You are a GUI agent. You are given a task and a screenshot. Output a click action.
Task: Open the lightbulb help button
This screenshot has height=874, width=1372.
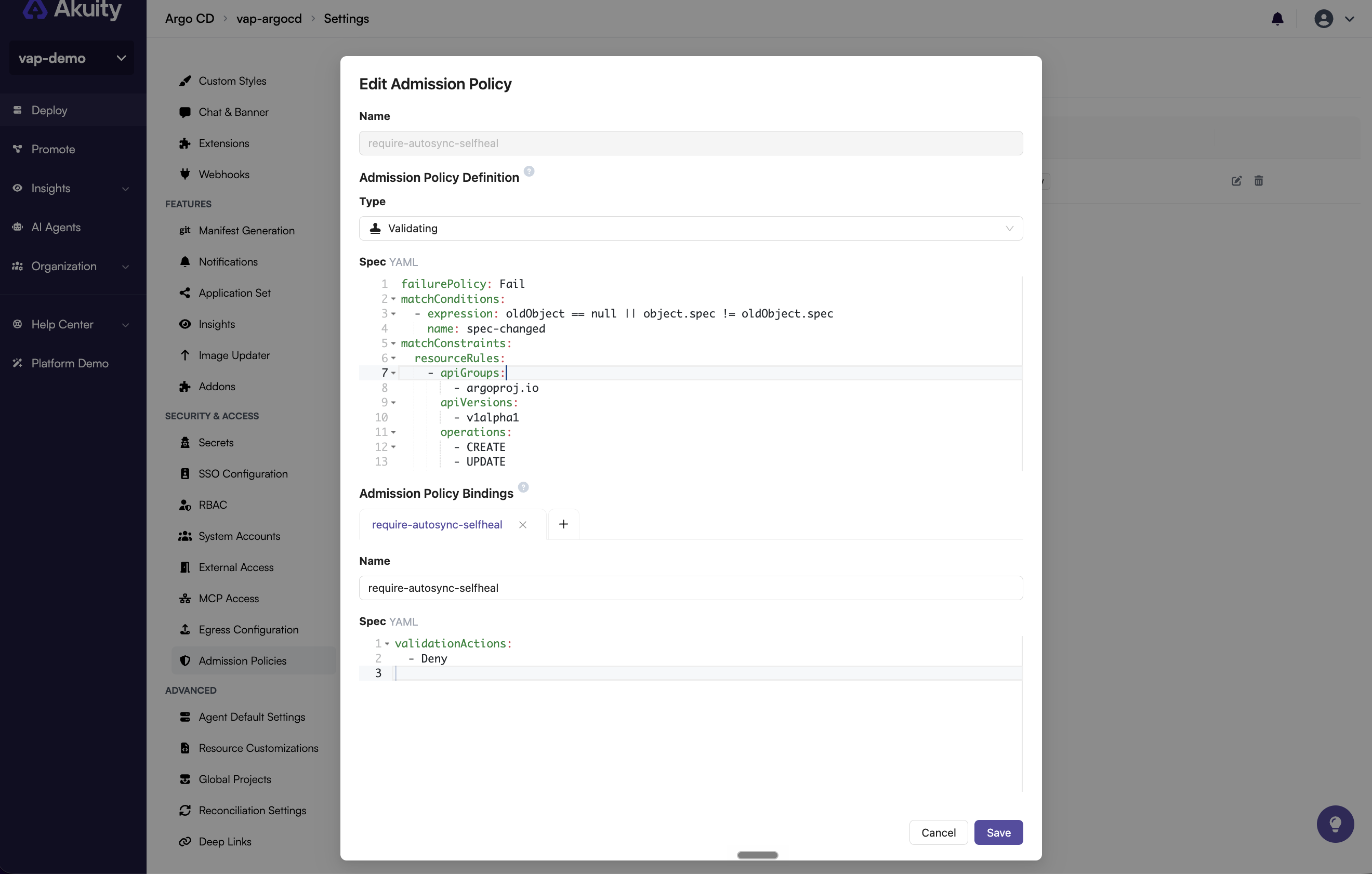click(x=1335, y=823)
